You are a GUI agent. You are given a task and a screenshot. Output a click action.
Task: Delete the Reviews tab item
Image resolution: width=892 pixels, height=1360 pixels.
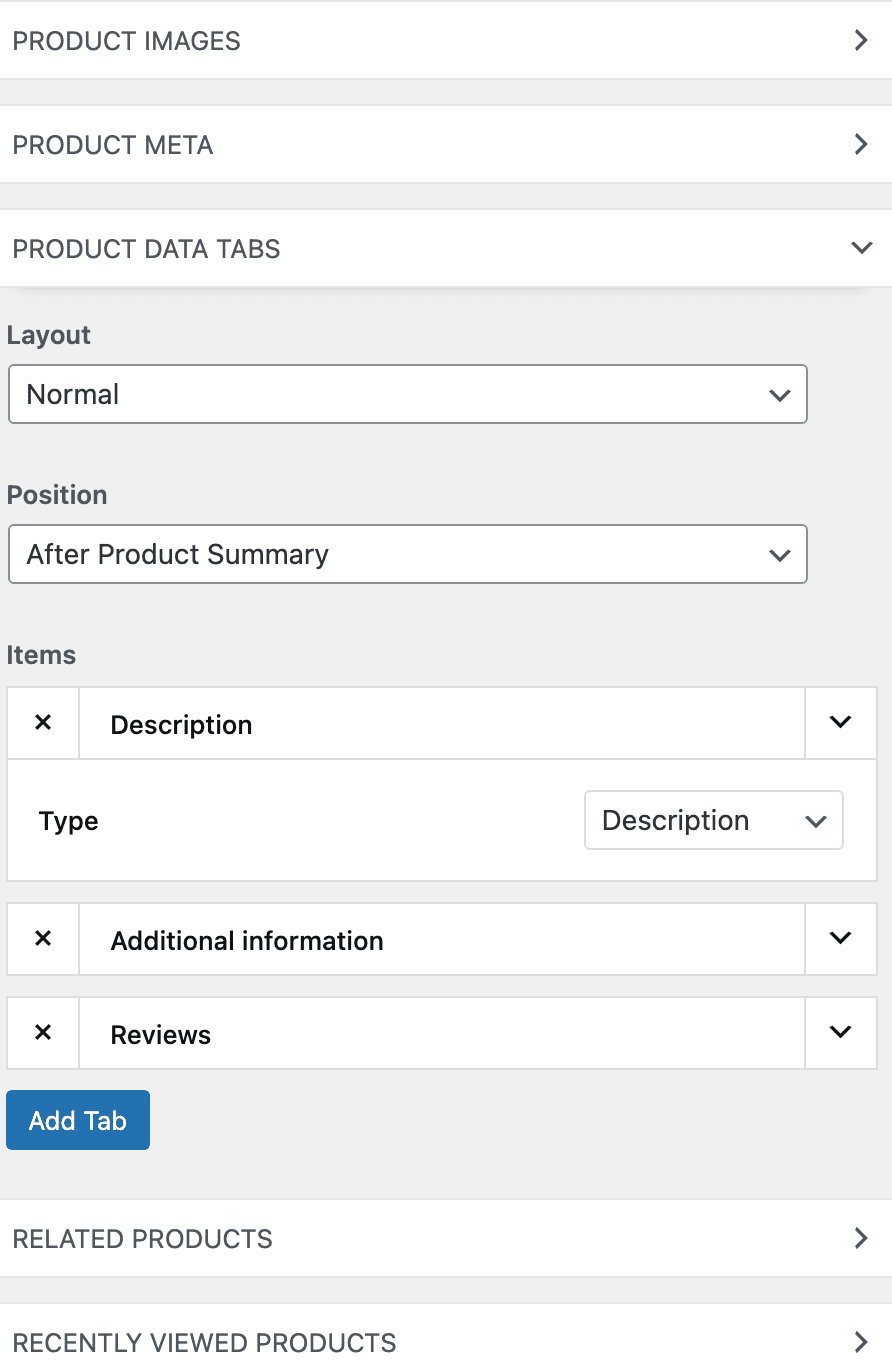pos(43,1033)
